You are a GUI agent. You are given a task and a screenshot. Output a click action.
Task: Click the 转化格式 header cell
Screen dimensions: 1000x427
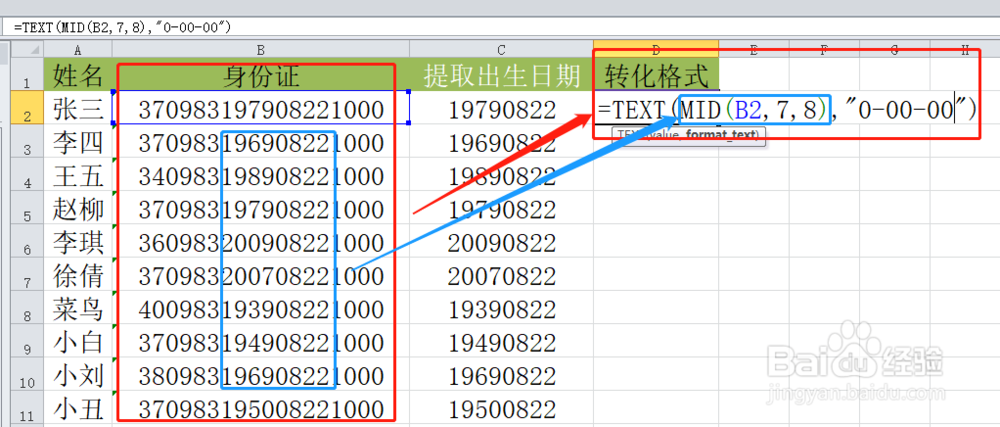[656, 75]
